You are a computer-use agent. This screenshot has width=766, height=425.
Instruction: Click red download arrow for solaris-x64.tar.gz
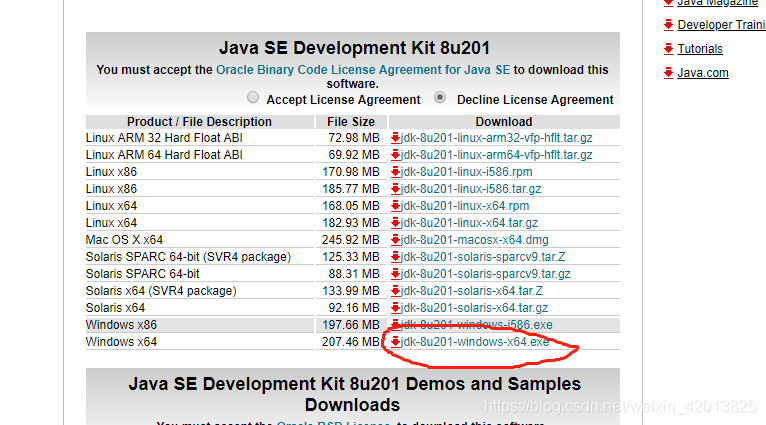click(395, 308)
